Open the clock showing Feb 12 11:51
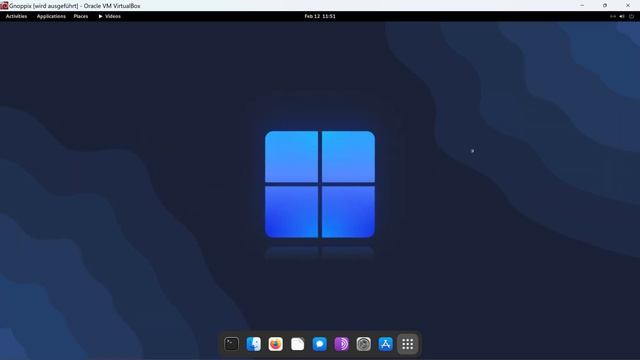 pos(320,16)
